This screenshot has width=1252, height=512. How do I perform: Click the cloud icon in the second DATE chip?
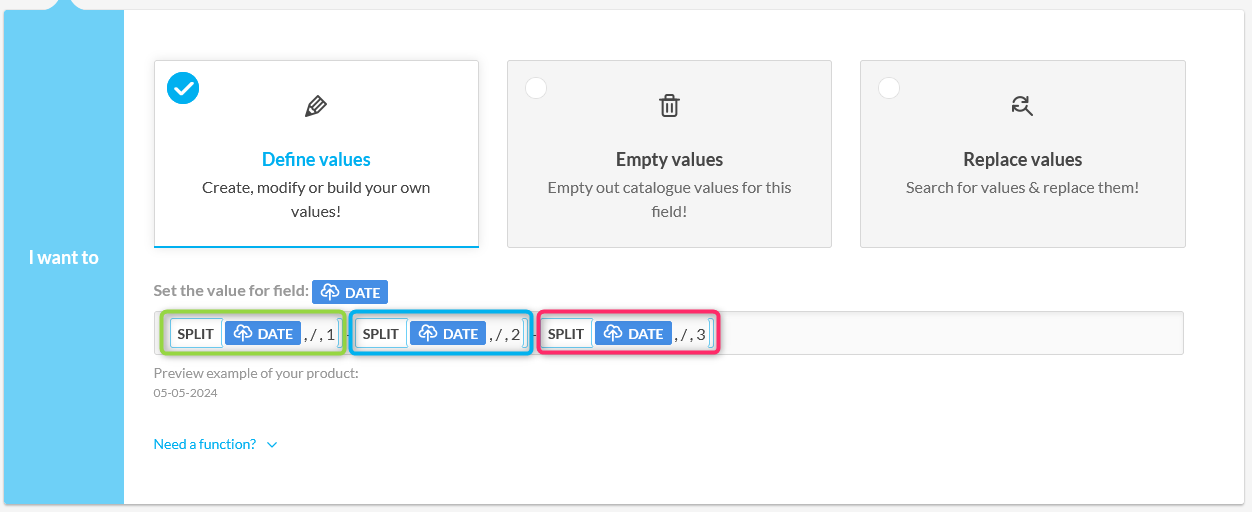point(427,334)
